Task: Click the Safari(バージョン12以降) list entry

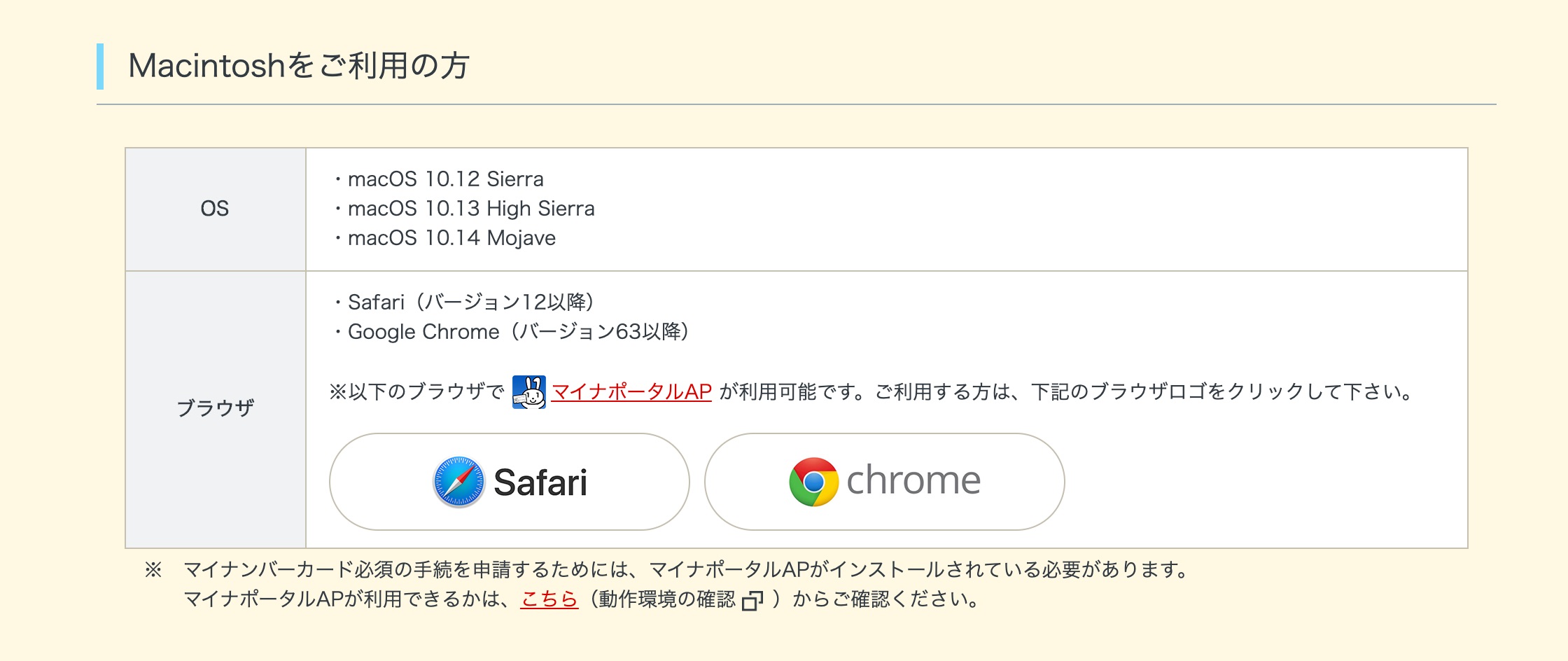Action: click(464, 302)
